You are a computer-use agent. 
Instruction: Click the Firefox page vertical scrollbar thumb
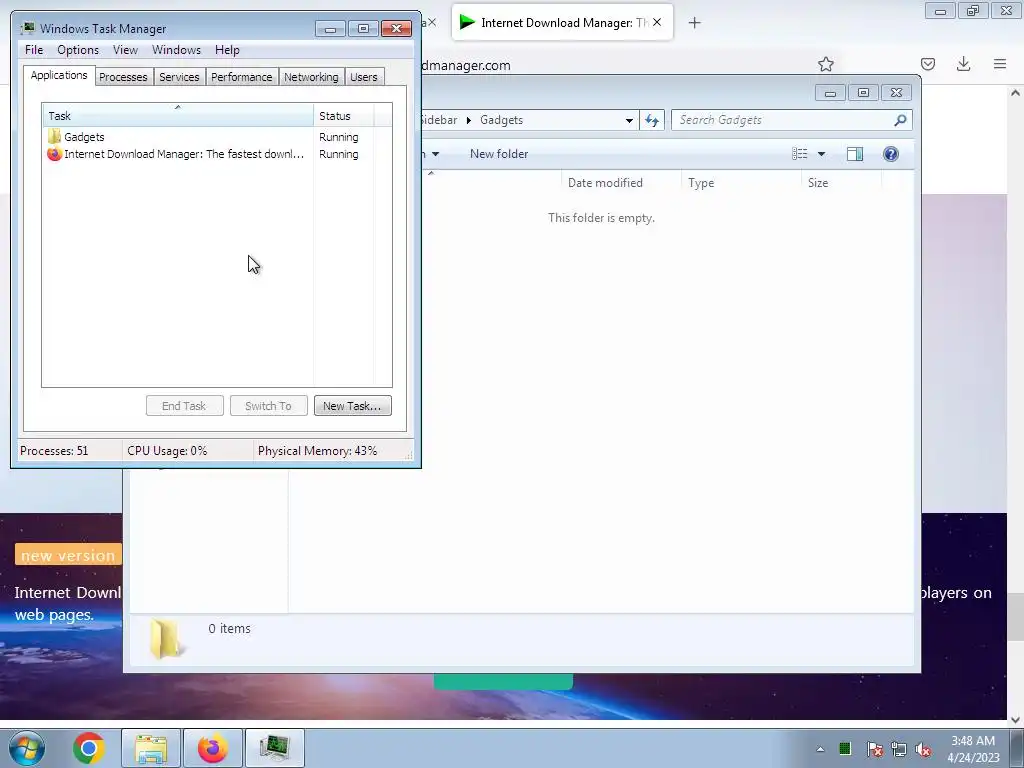point(1015,618)
